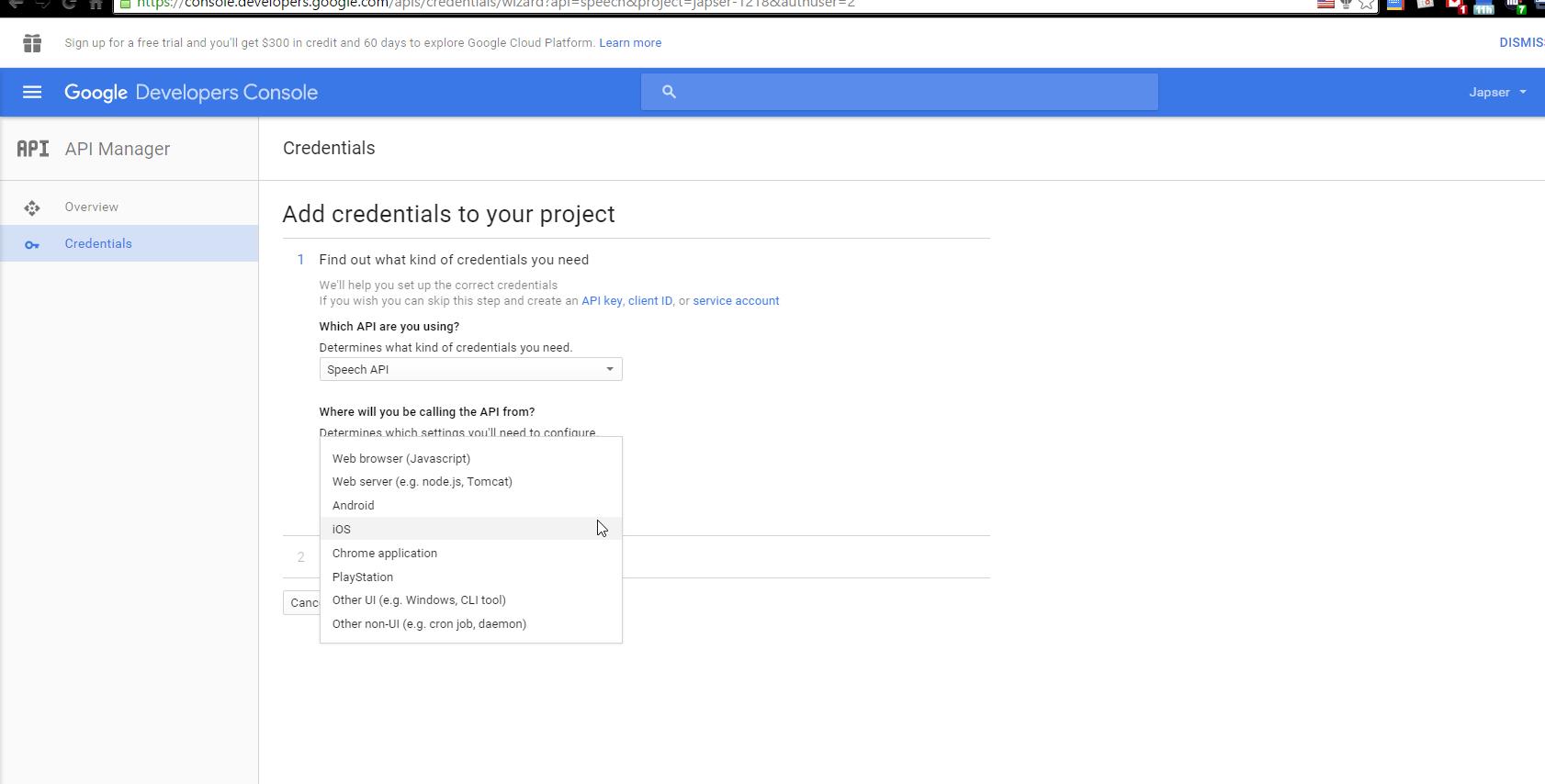This screenshot has width=1545, height=784.
Task: Follow the client ID link
Action: 650,300
